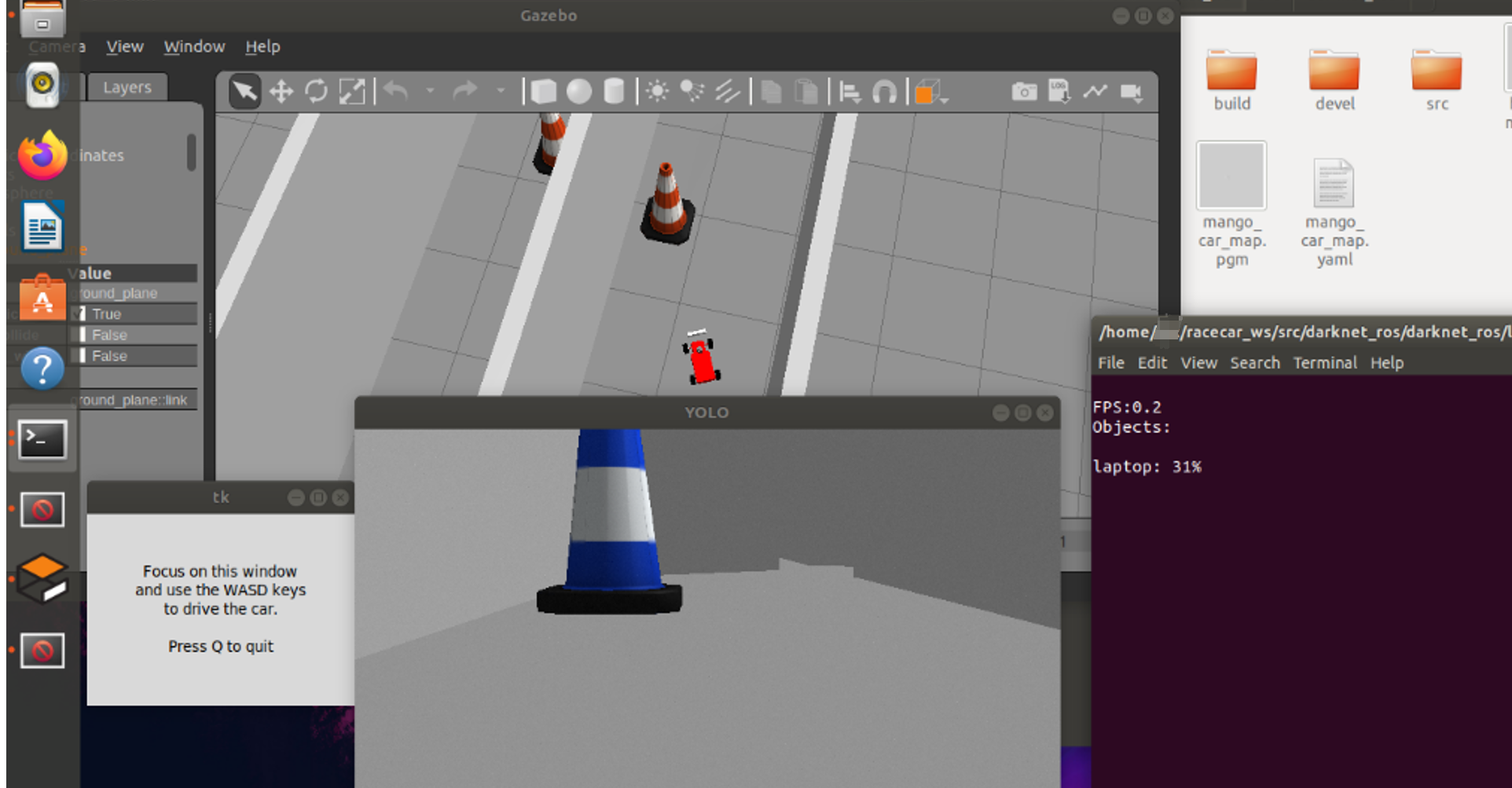This screenshot has width=1512, height=788.
Task: Enable the scale mode tool
Action: coord(352,92)
